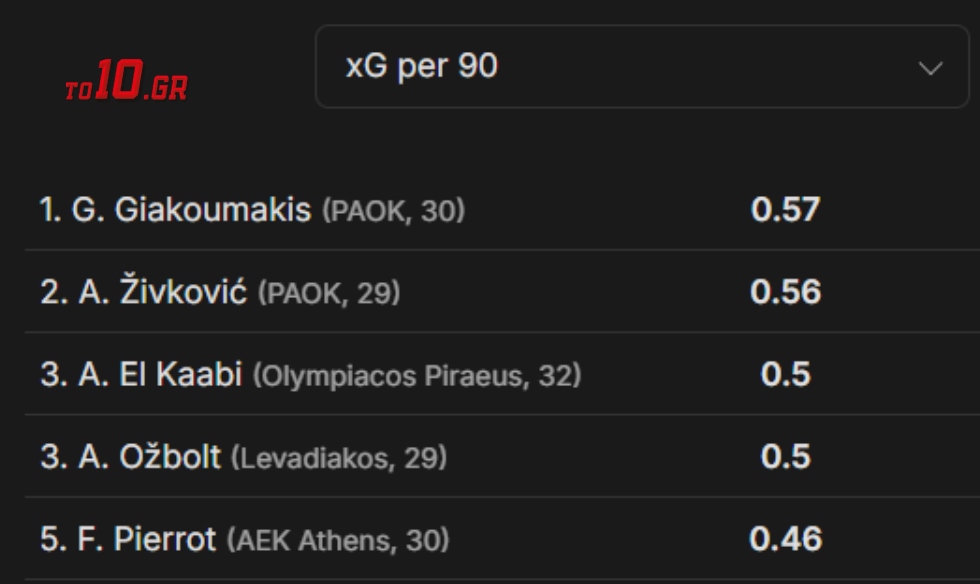
Task: Open A. El Kaabi player entry
Action: click(x=160, y=374)
